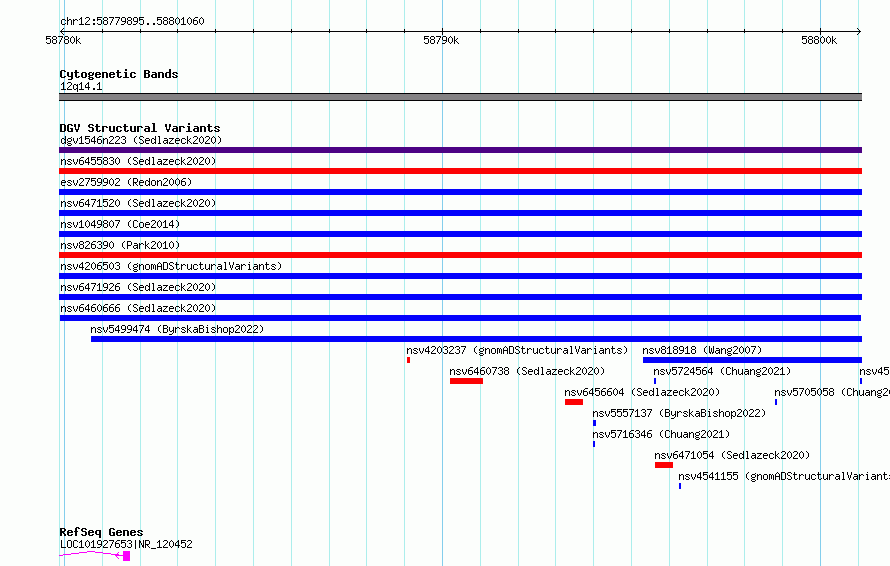This screenshot has width=890, height=566.
Task: Click the small blue nsv5557137 marker
Action: (x=594, y=423)
